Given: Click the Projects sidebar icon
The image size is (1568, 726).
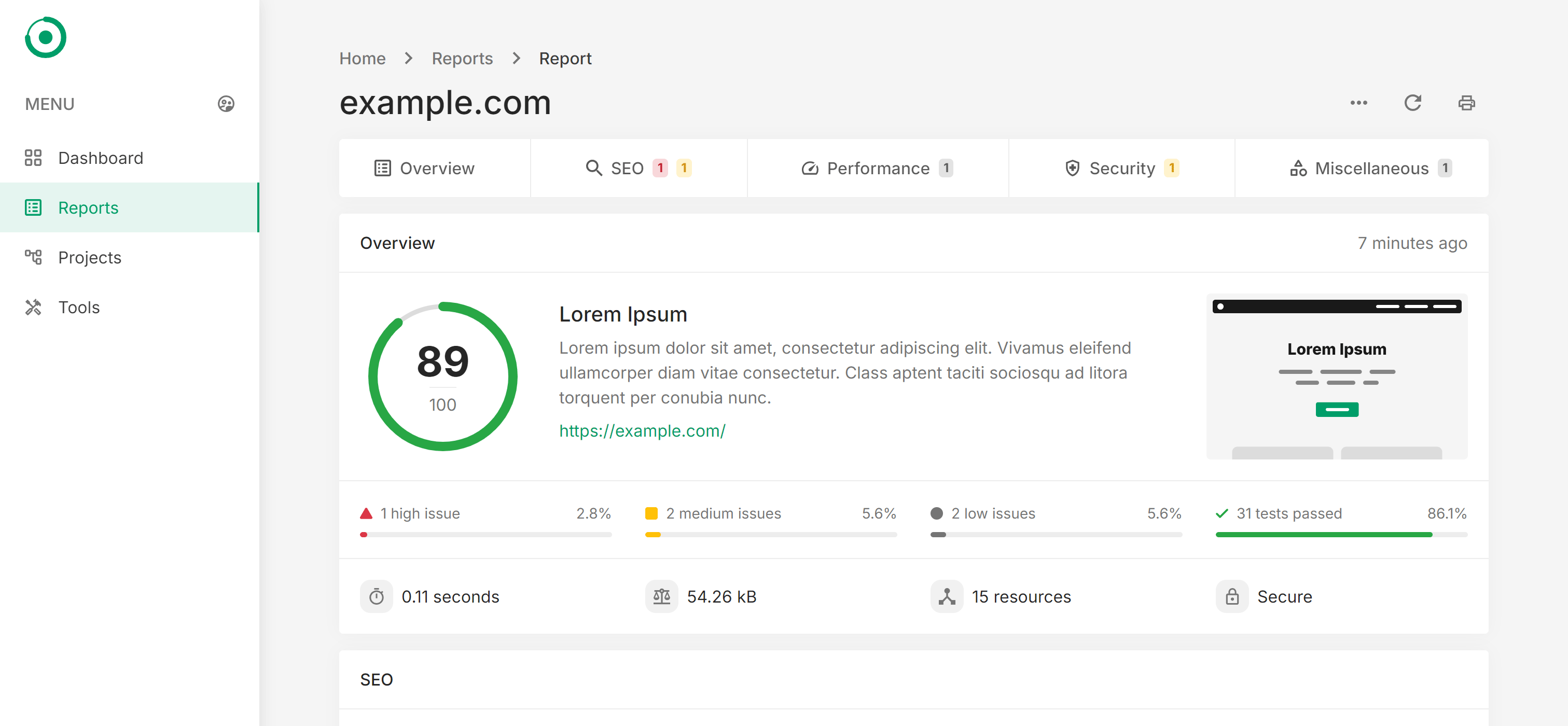Looking at the screenshot, I should click(x=33, y=257).
